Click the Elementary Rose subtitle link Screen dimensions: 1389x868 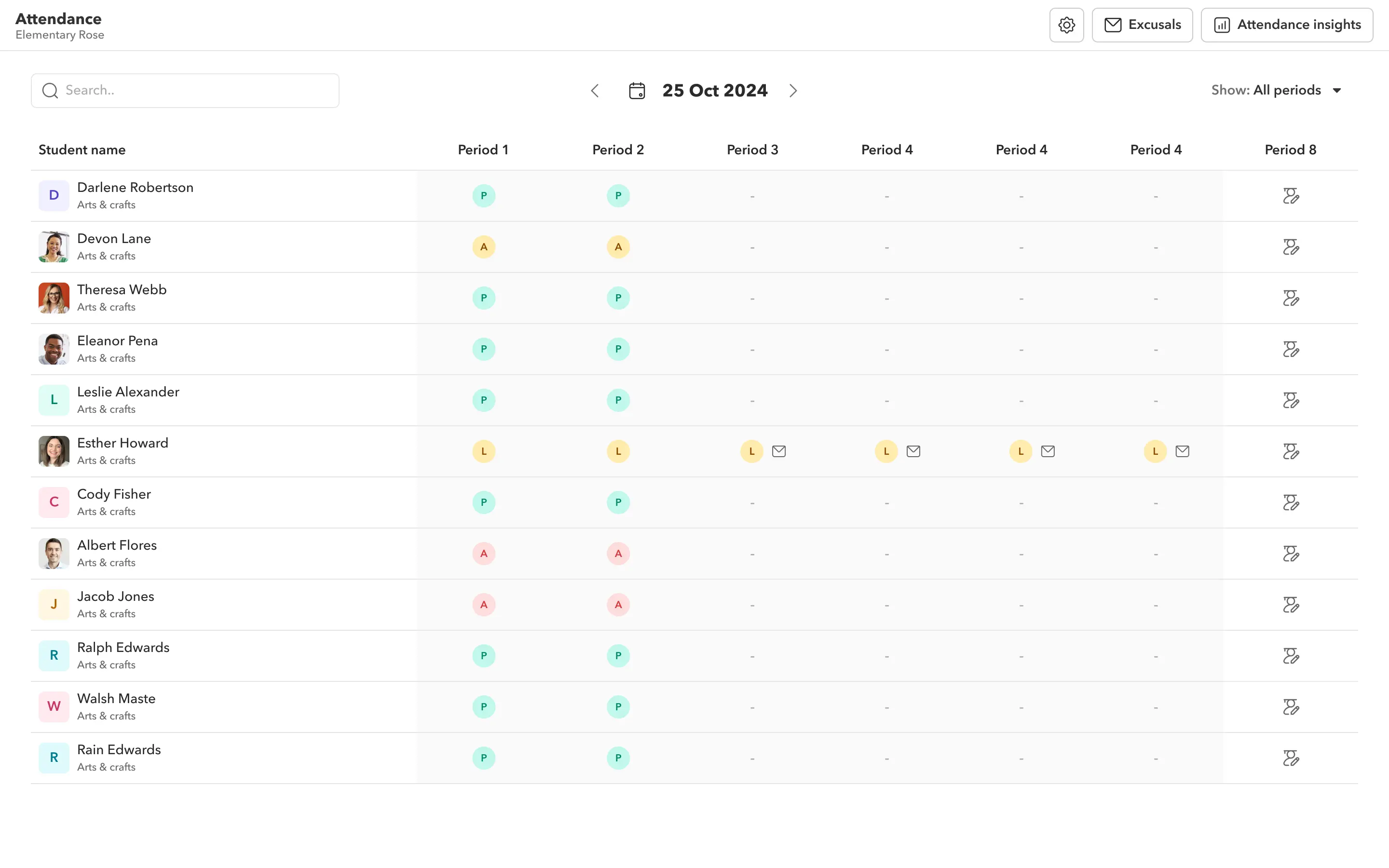[60, 35]
